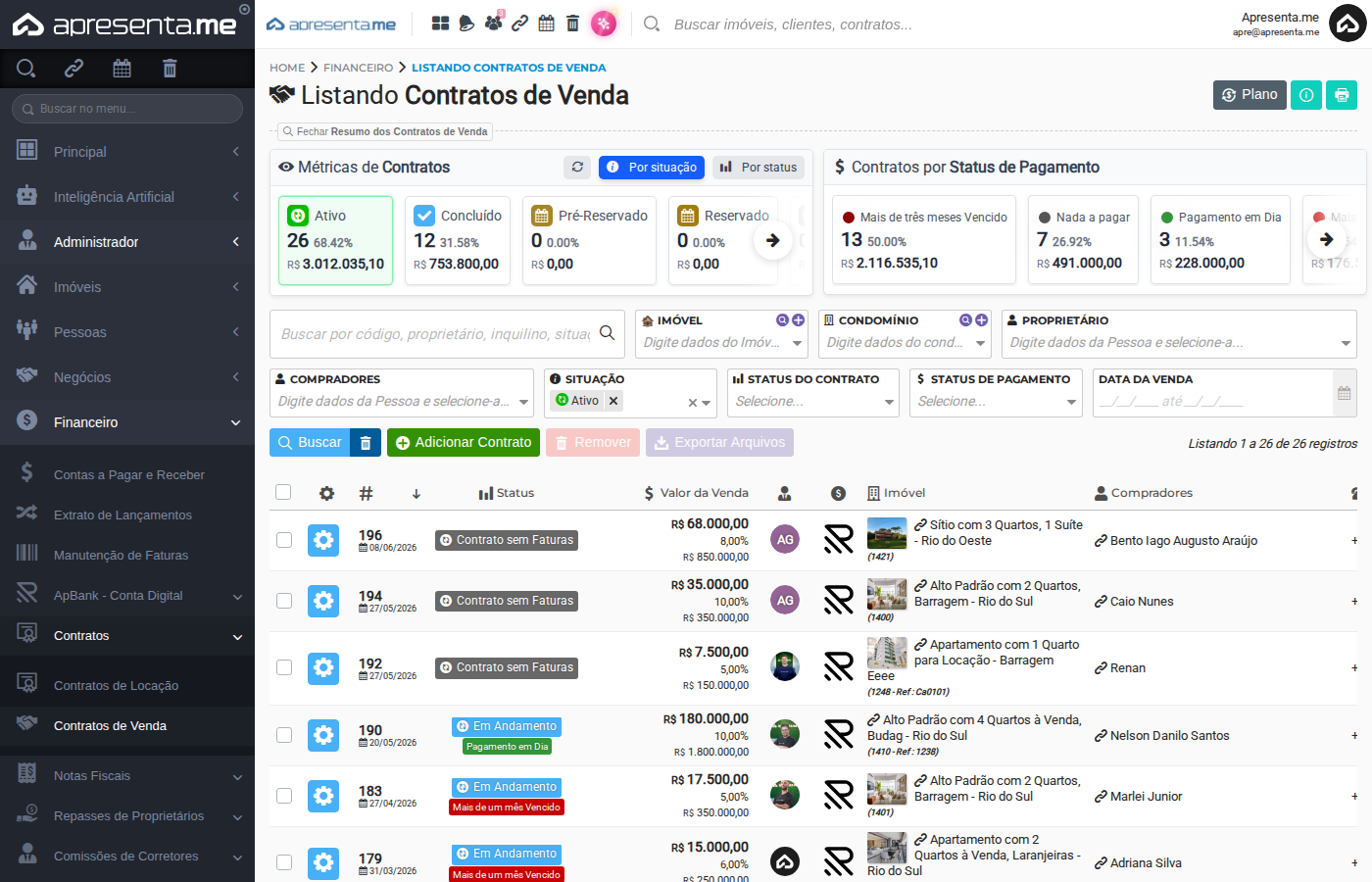The image size is (1372, 882).
Task: Open buyer Bento Iago Augusto Araújo link
Action: tap(1176, 541)
